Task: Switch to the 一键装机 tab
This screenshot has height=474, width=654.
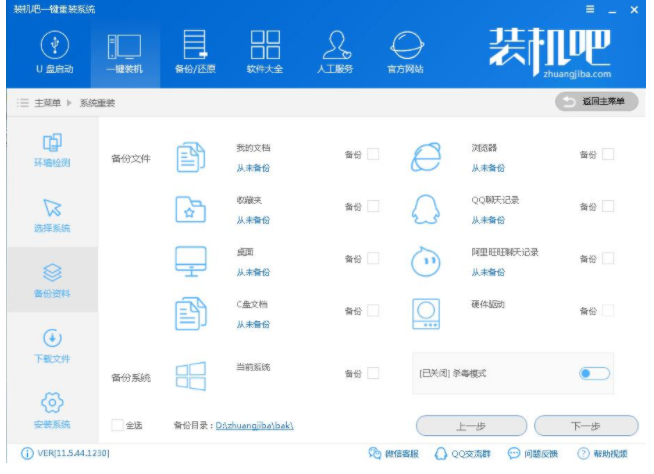Action: pyautogui.click(x=124, y=52)
